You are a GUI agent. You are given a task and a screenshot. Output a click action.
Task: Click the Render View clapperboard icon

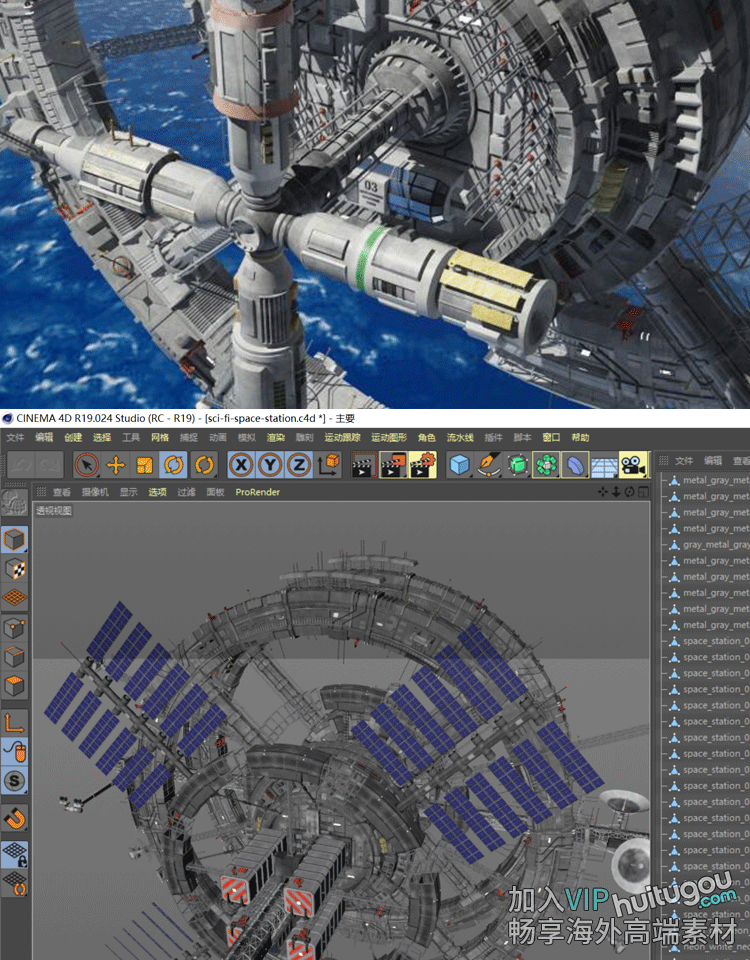coord(362,465)
